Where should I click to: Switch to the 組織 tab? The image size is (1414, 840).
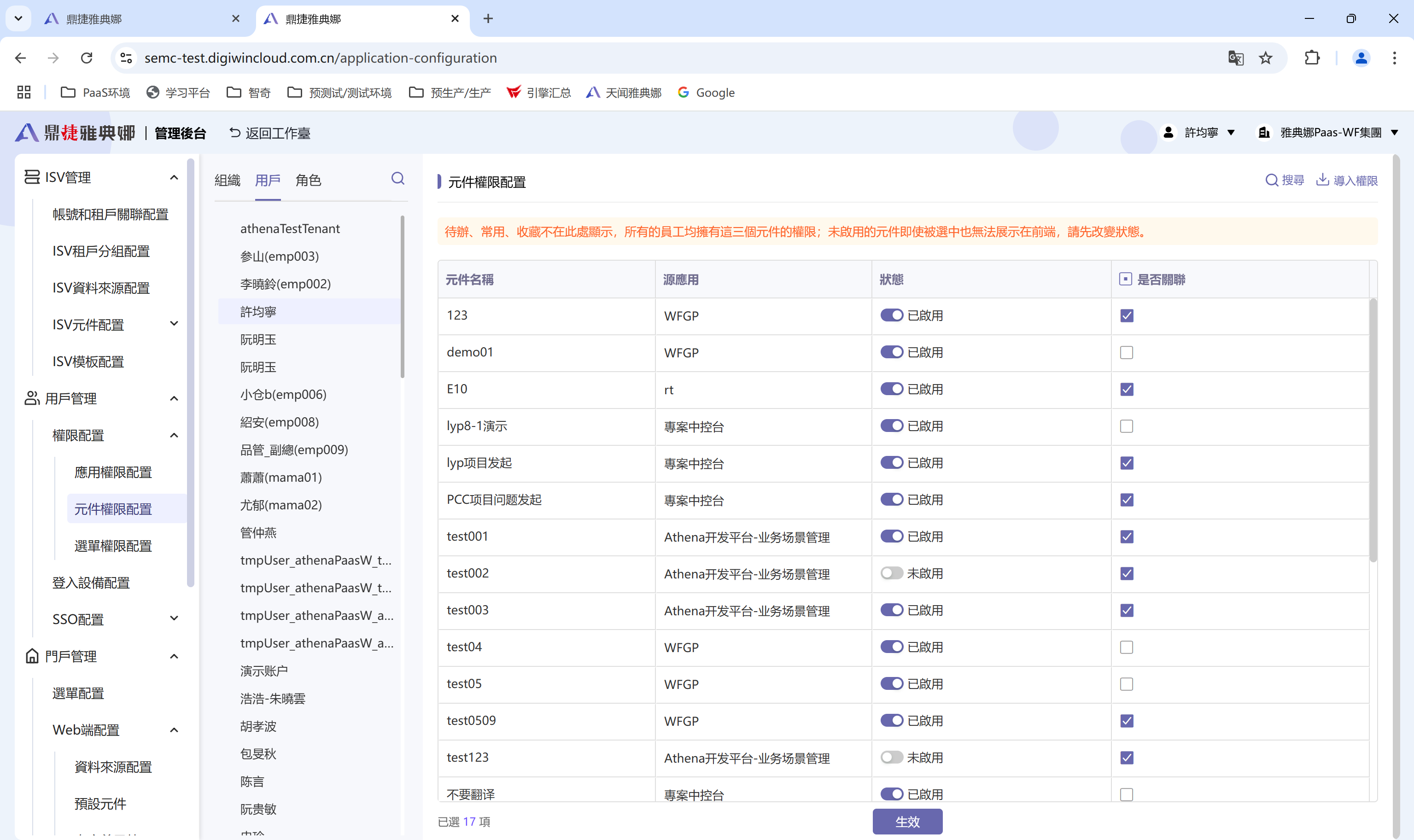[228, 180]
